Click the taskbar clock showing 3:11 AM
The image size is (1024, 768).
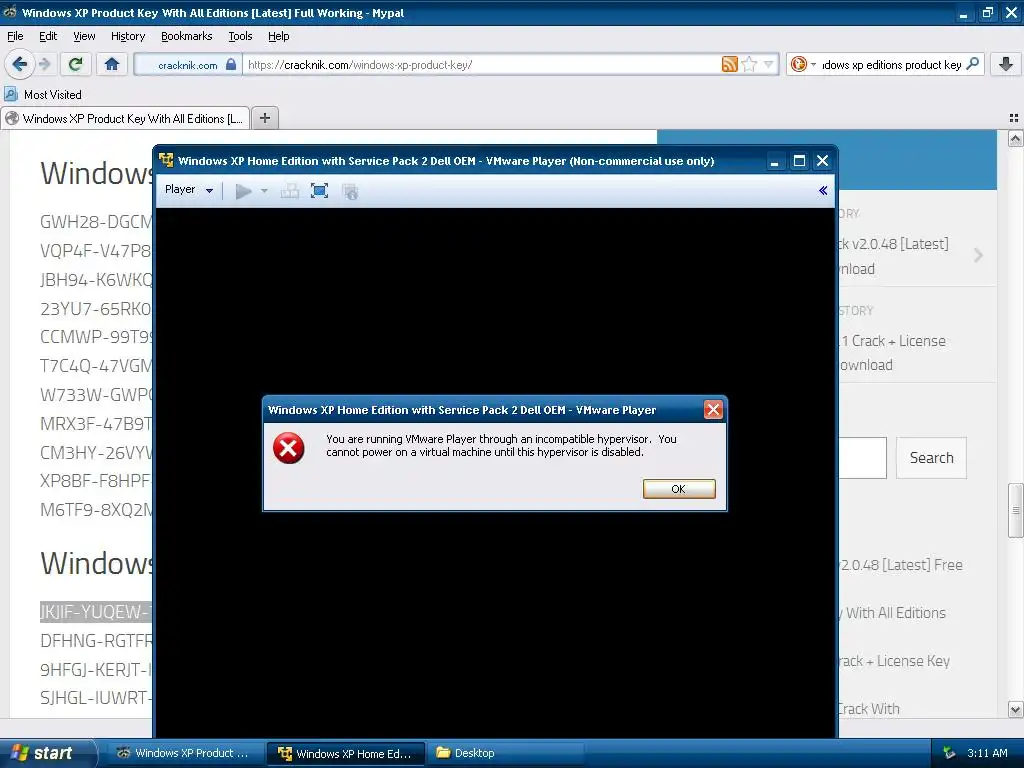click(x=987, y=753)
